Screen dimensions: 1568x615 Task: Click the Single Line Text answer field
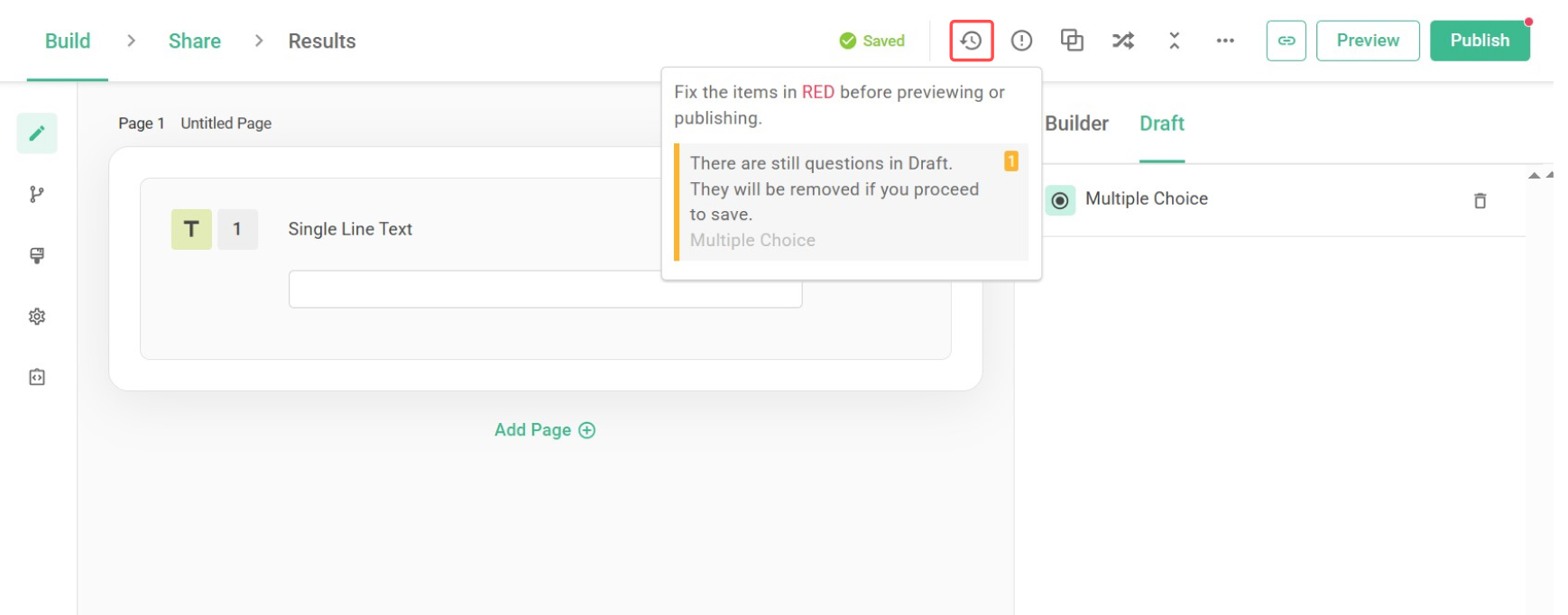point(545,289)
